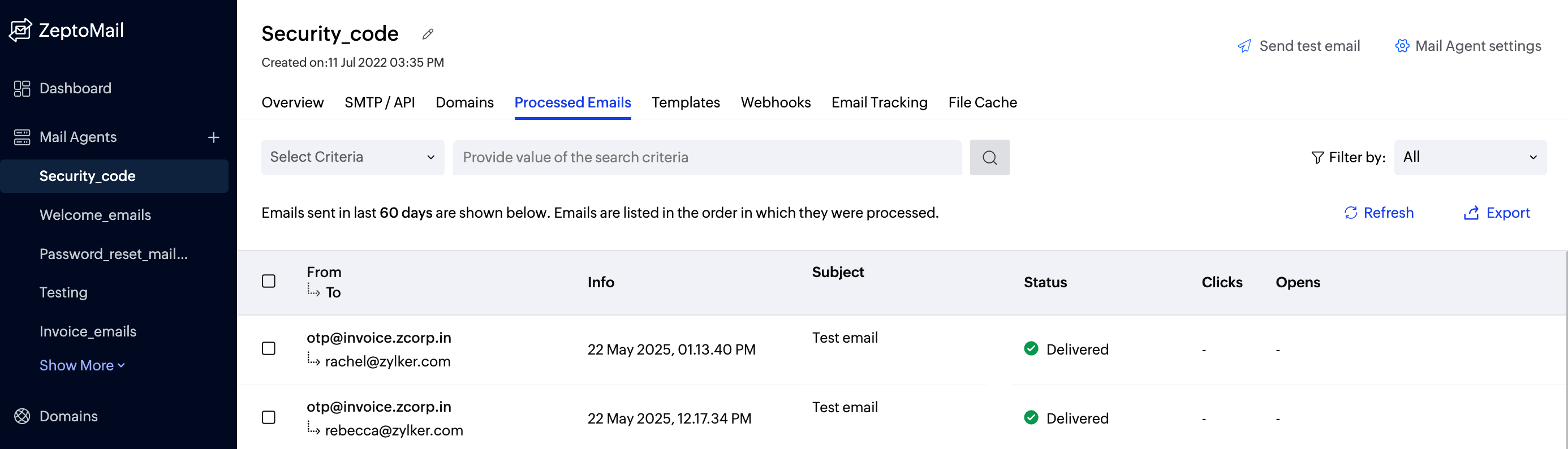The width and height of the screenshot is (1568, 449).
Task: Expand Show More in the sidebar
Action: [x=82, y=365]
